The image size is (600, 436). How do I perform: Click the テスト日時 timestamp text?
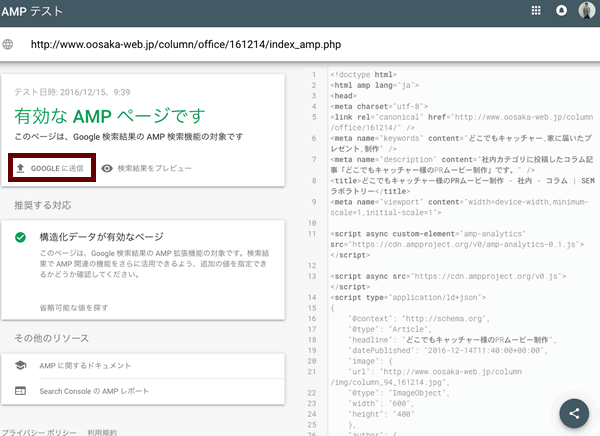[x=72, y=92]
